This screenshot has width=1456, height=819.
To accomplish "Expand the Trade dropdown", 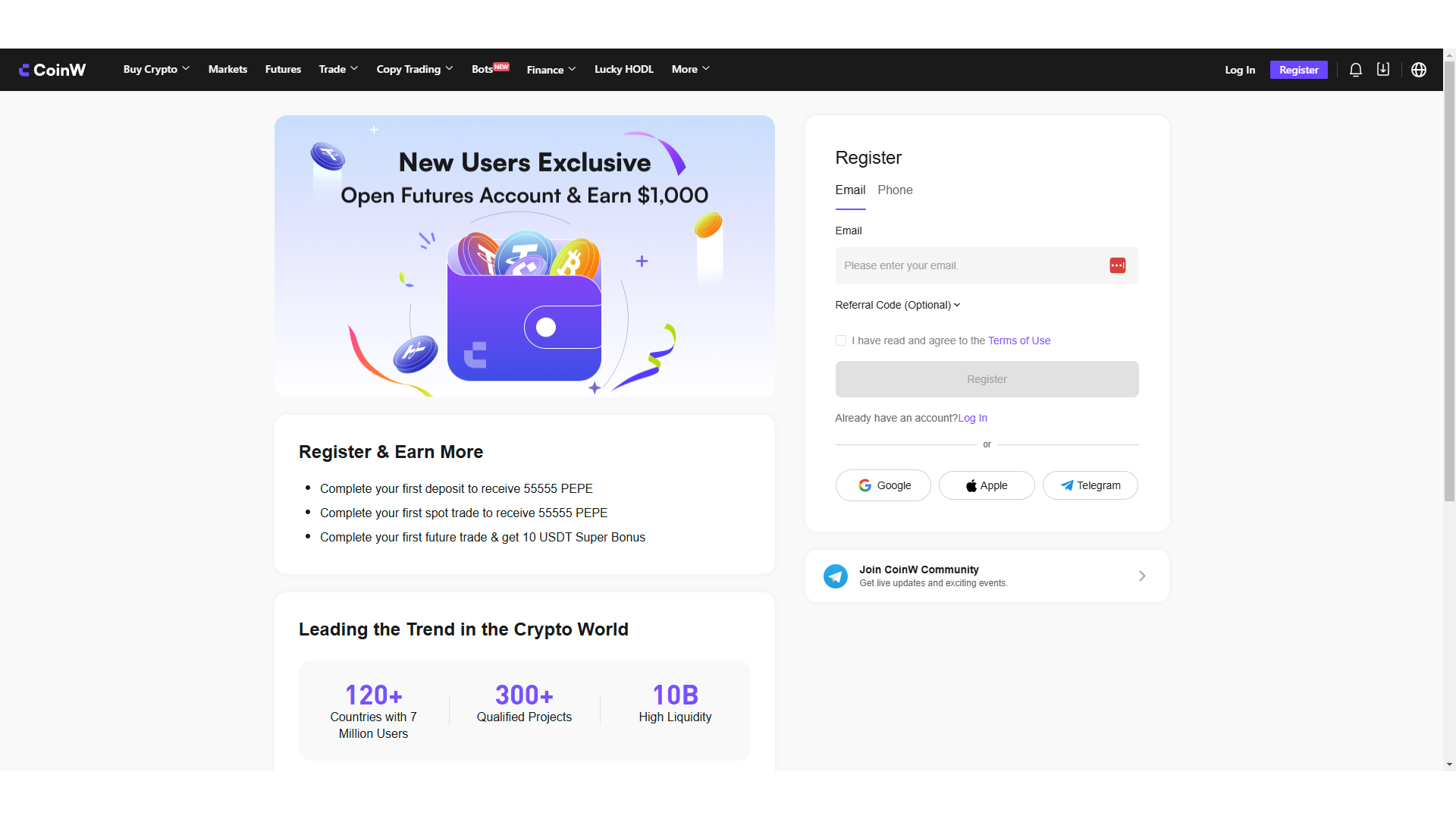I will pyautogui.click(x=338, y=69).
